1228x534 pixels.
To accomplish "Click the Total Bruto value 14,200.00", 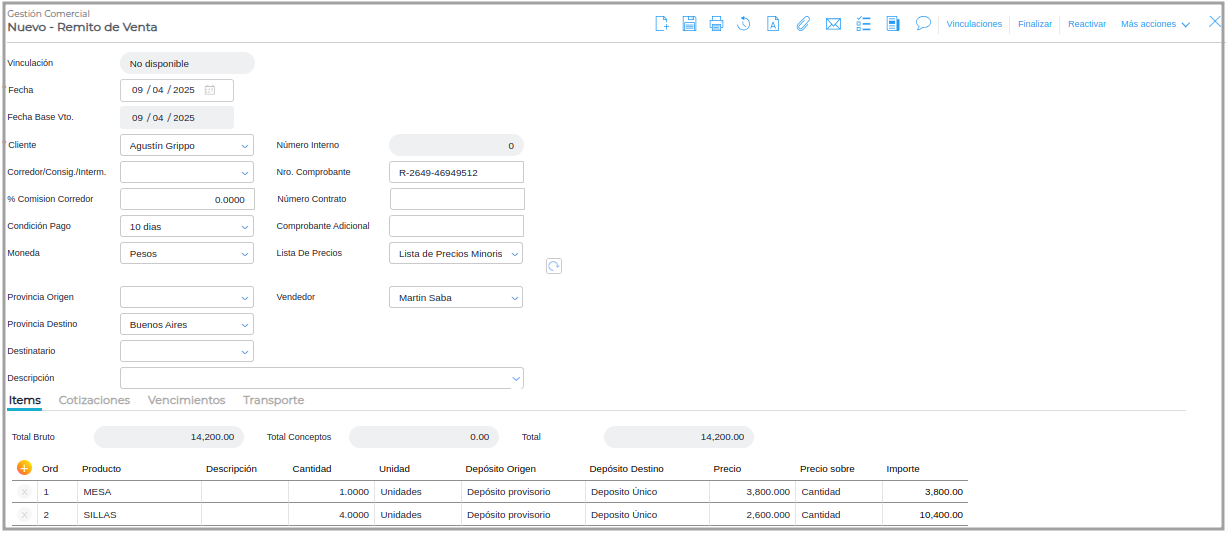I will pos(169,437).
